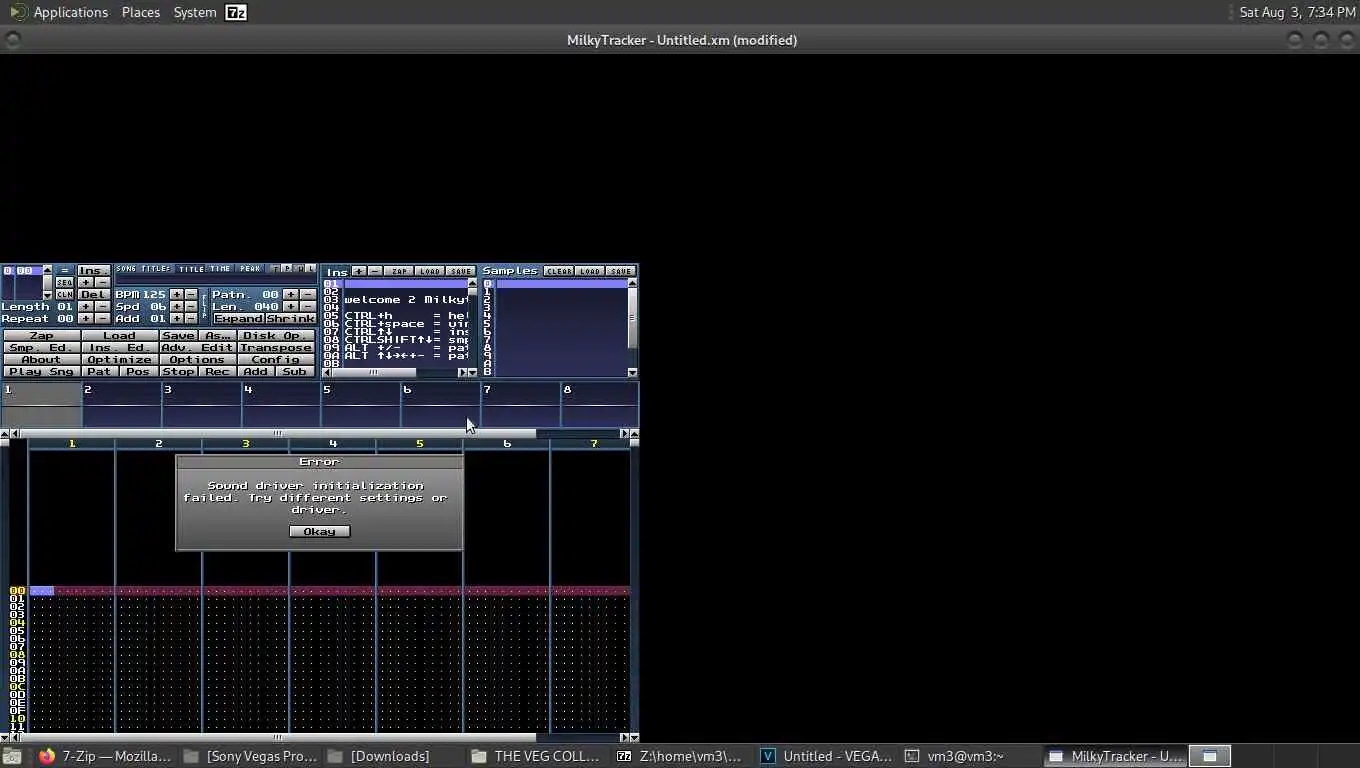Image resolution: width=1360 pixels, height=768 pixels.
Task: Click Samples CLEAR button
Action: (x=559, y=271)
